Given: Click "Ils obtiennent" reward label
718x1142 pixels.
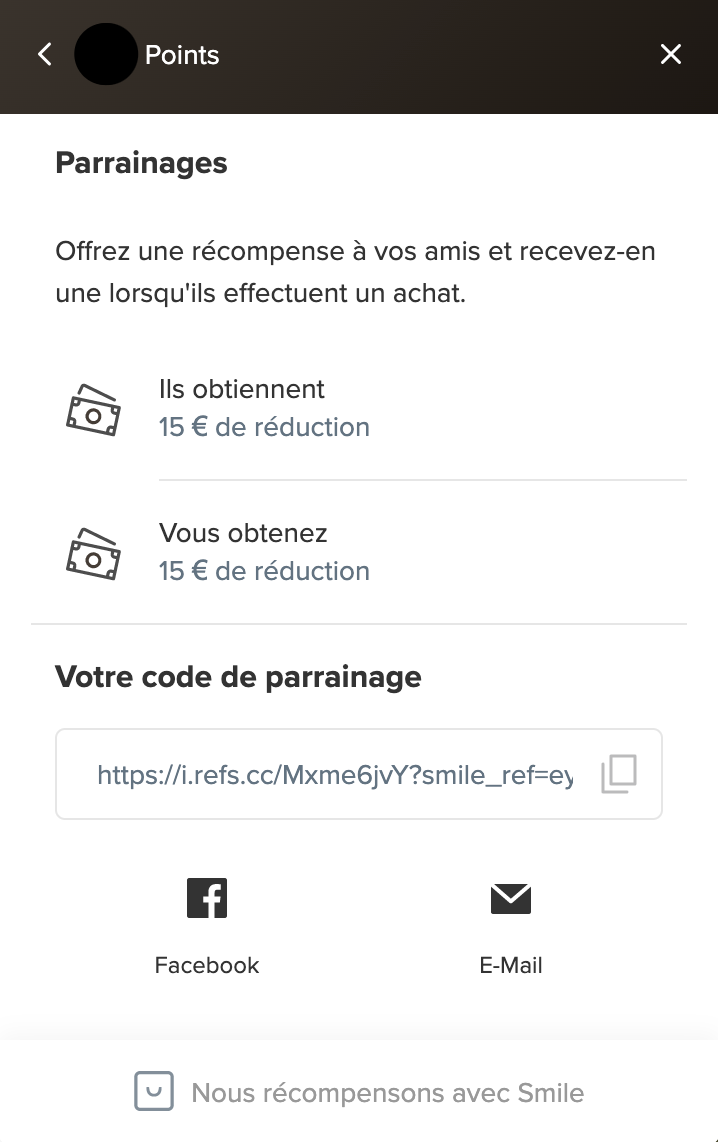Looking at the screenshot, I should coord(242,389).
